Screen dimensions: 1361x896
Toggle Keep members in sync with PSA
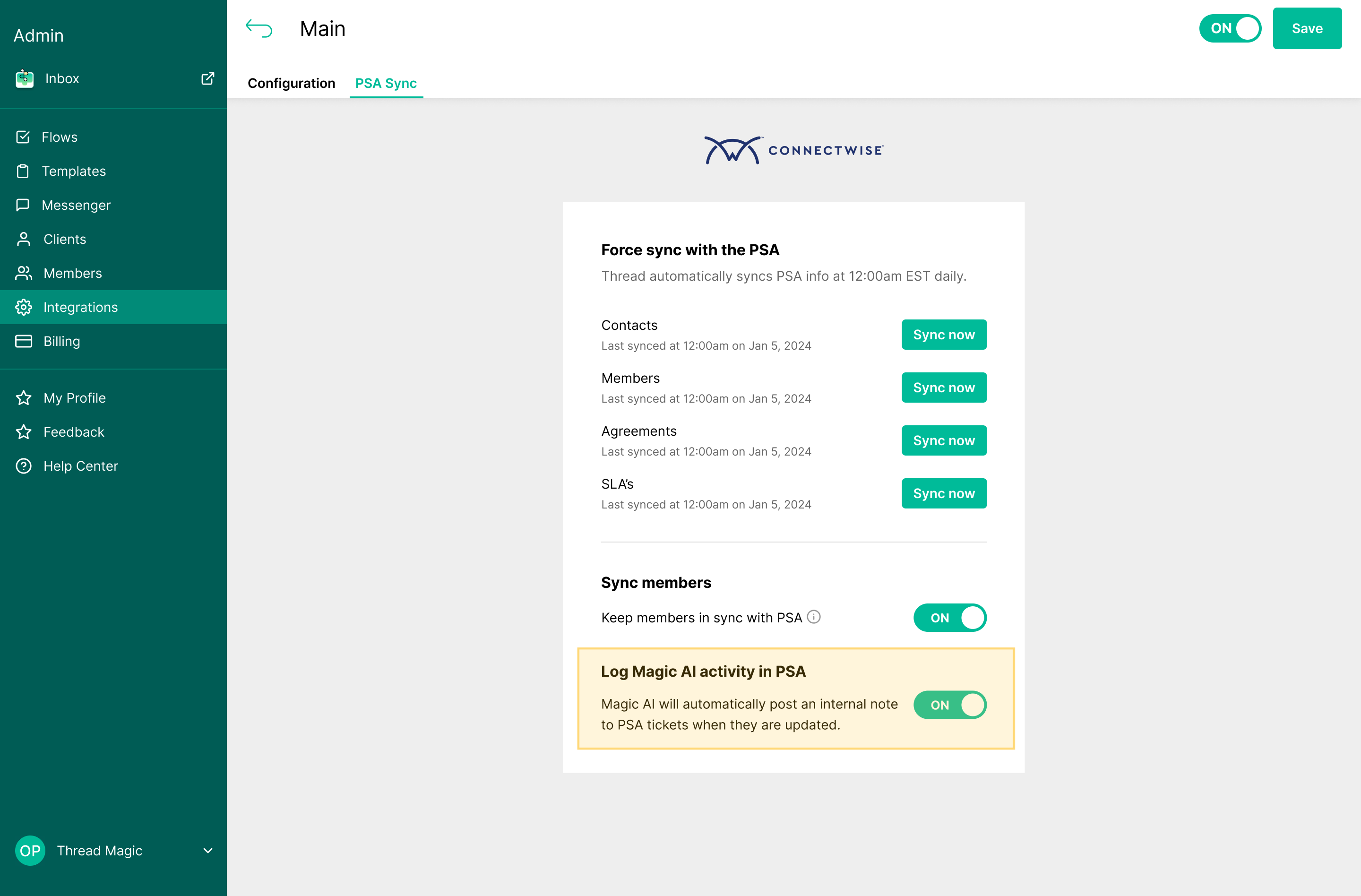click(950, 618)
